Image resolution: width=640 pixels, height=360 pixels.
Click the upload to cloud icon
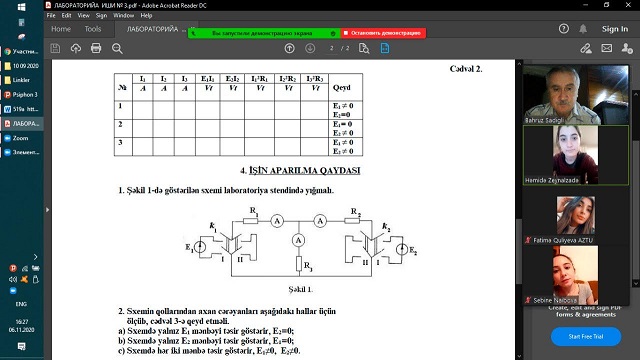pos(76,49)
